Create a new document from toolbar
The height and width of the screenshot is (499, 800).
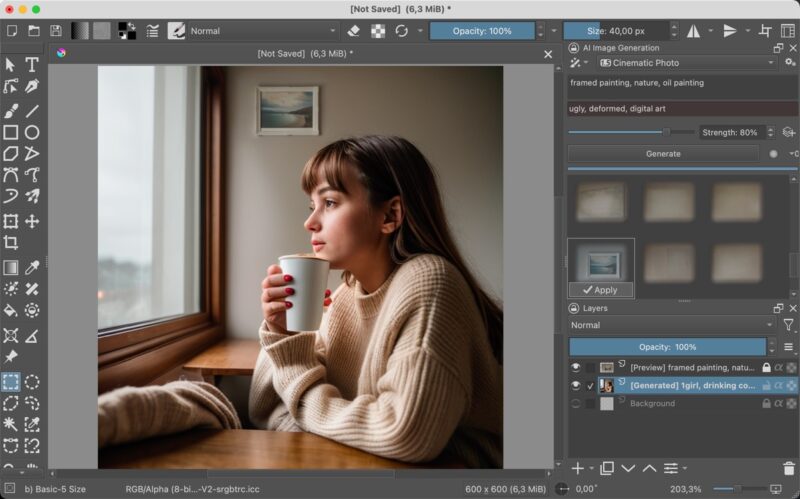11,31
